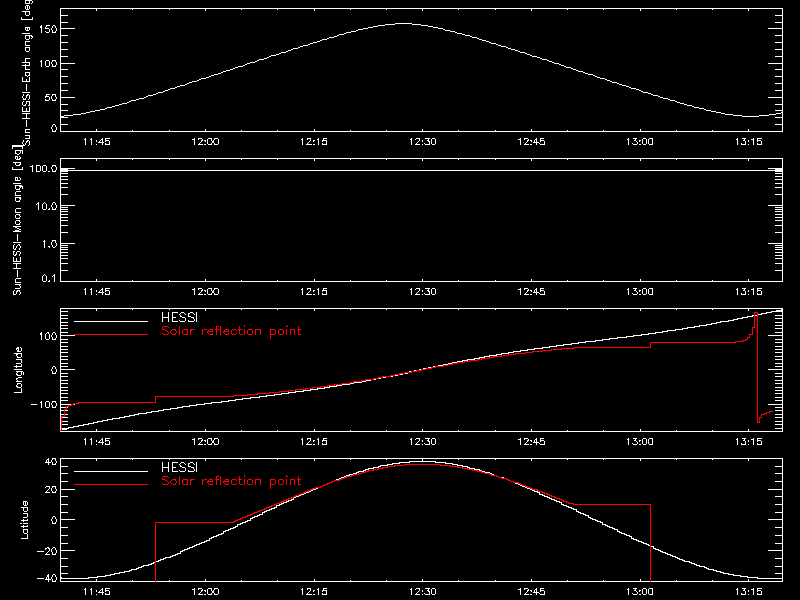Image resolution: width=800 pixels, height=600 pixels.
Task: Click the -20 tick label on Latitude axis
Action: [47, 551]
